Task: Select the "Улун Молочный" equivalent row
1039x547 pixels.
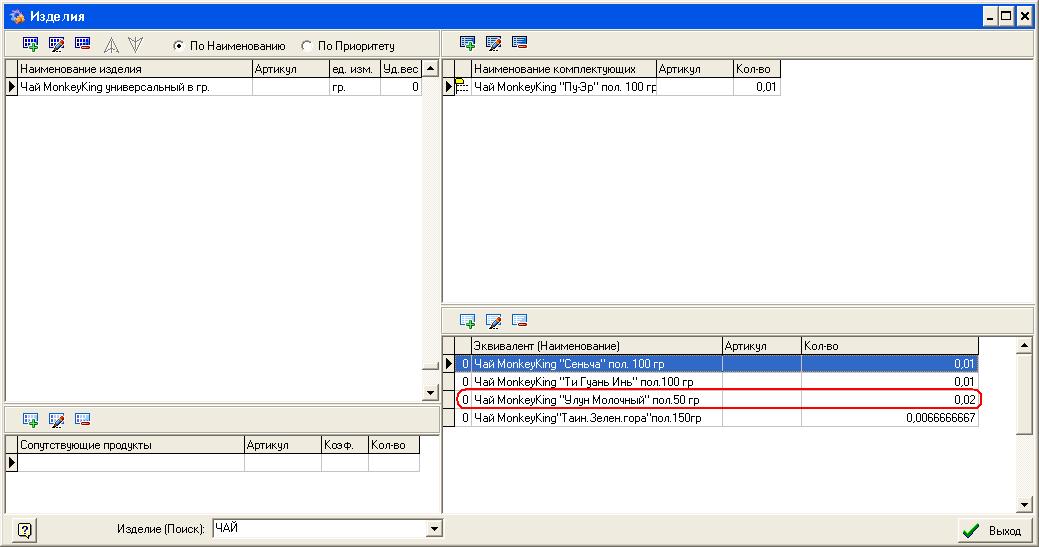Action: point(597,400)
